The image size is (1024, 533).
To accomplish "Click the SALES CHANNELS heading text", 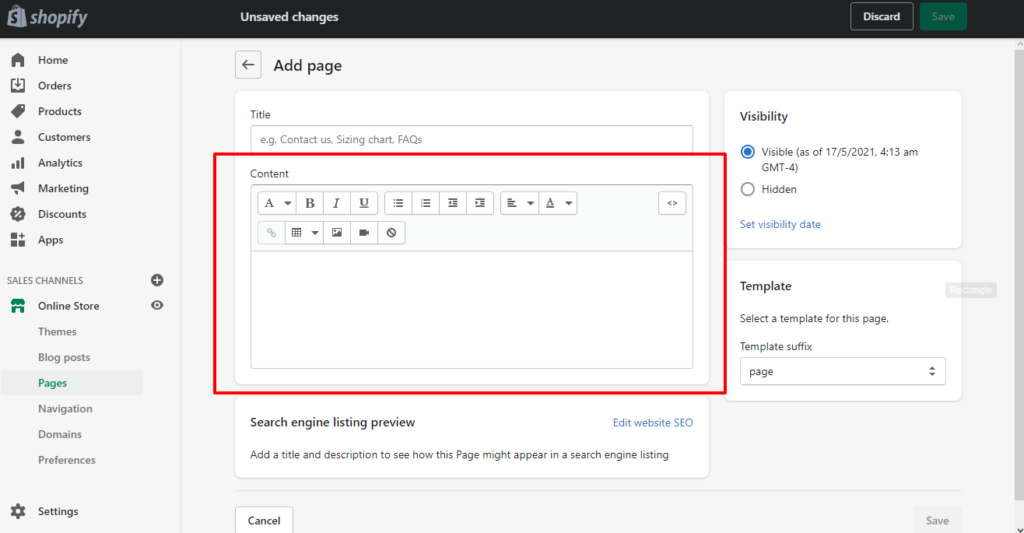I will click(x=45, y=280).
